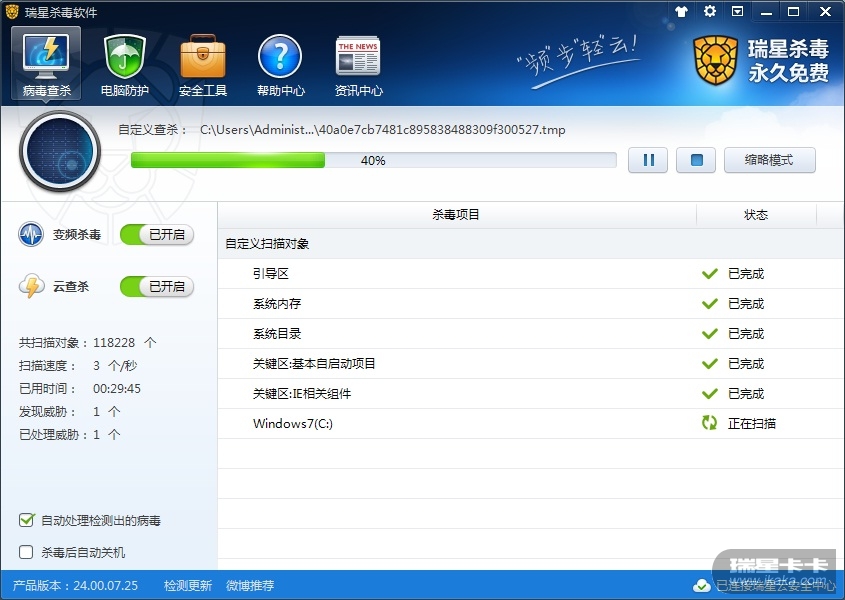This screenshot has width=845, height=600.
Task: Click the Rising lion logo
Action: 716,60
